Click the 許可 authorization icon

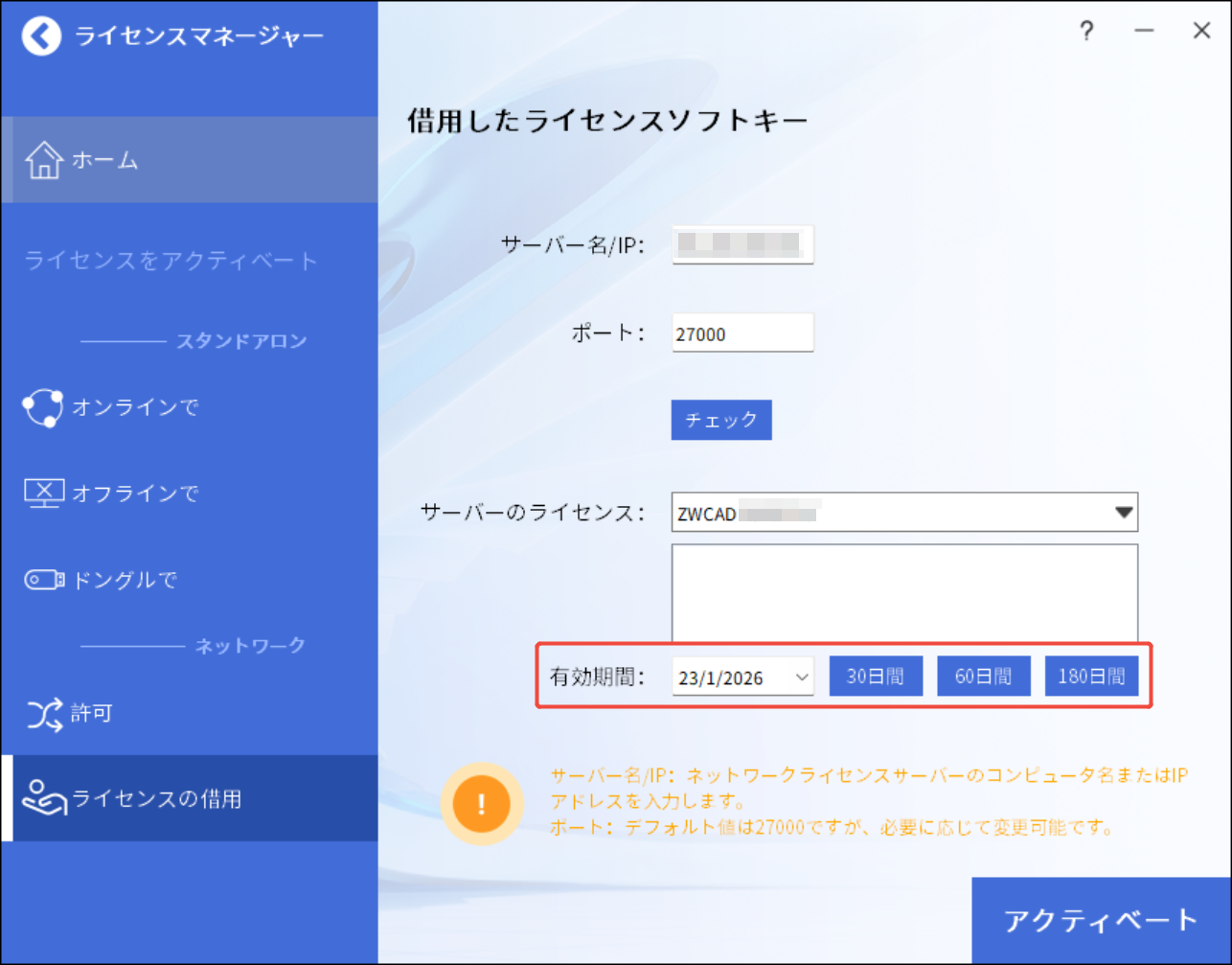tap(40, 713)
